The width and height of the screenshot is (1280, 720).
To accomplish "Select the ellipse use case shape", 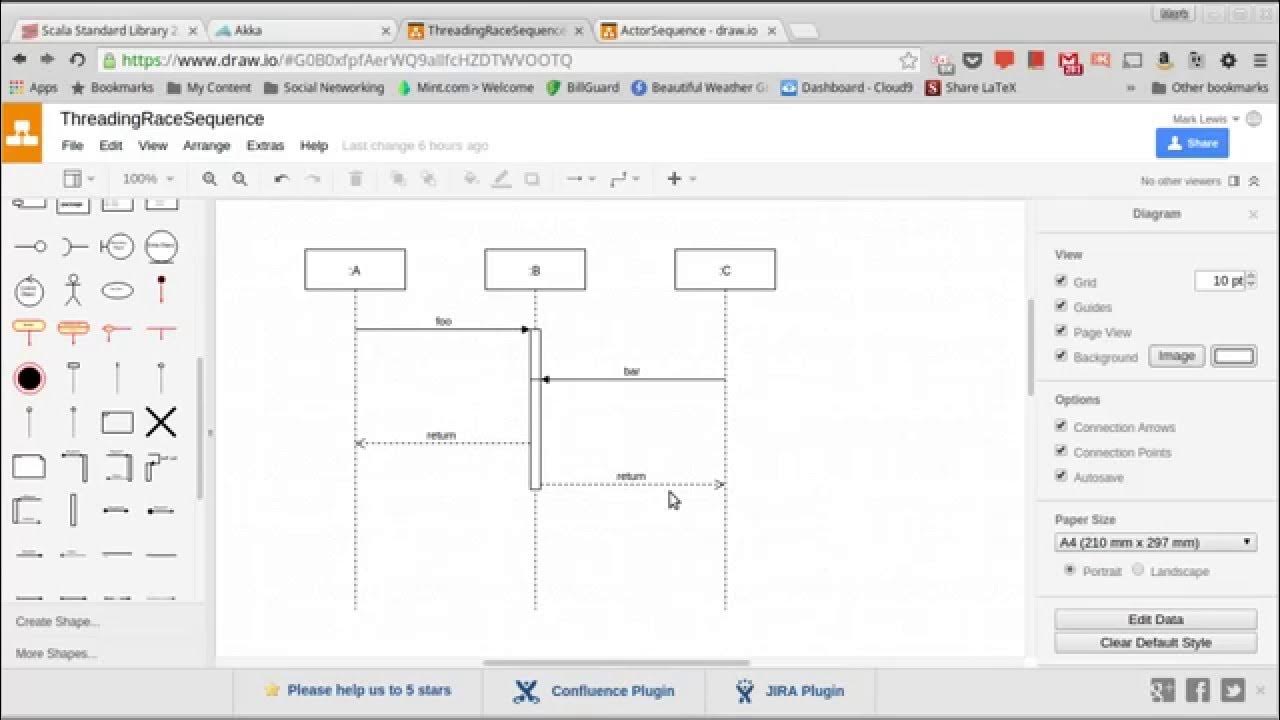I will 117,290.
